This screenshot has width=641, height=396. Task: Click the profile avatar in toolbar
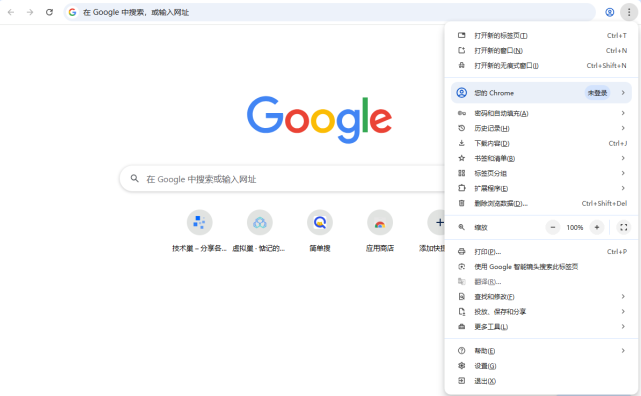[x=610, y=12]
